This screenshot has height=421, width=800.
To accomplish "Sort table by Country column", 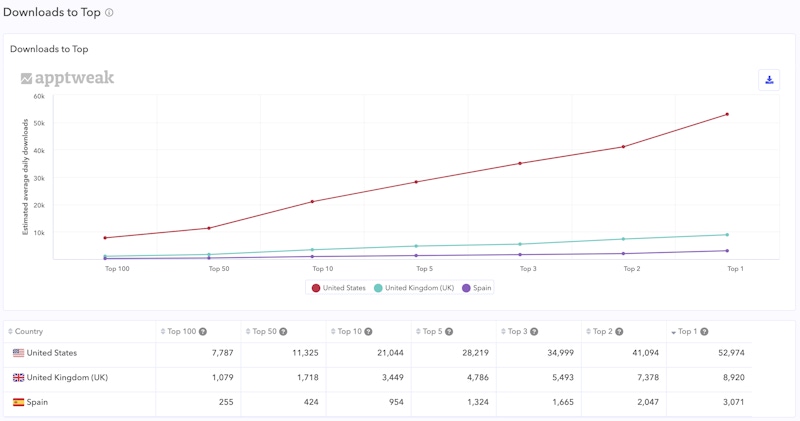I will [x=28, y=332].
